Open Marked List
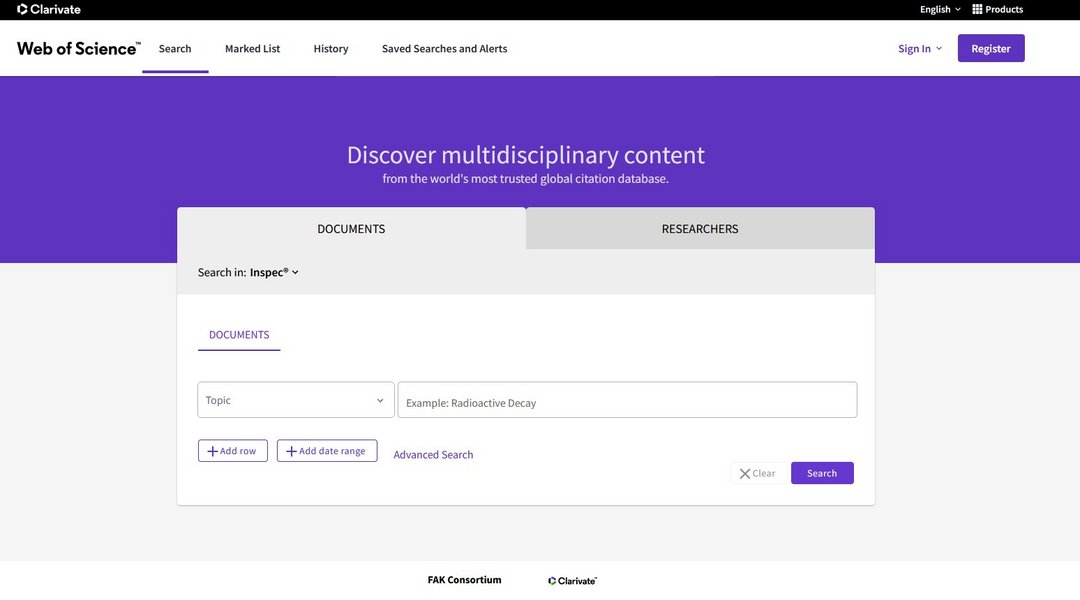 pos(252,48)
